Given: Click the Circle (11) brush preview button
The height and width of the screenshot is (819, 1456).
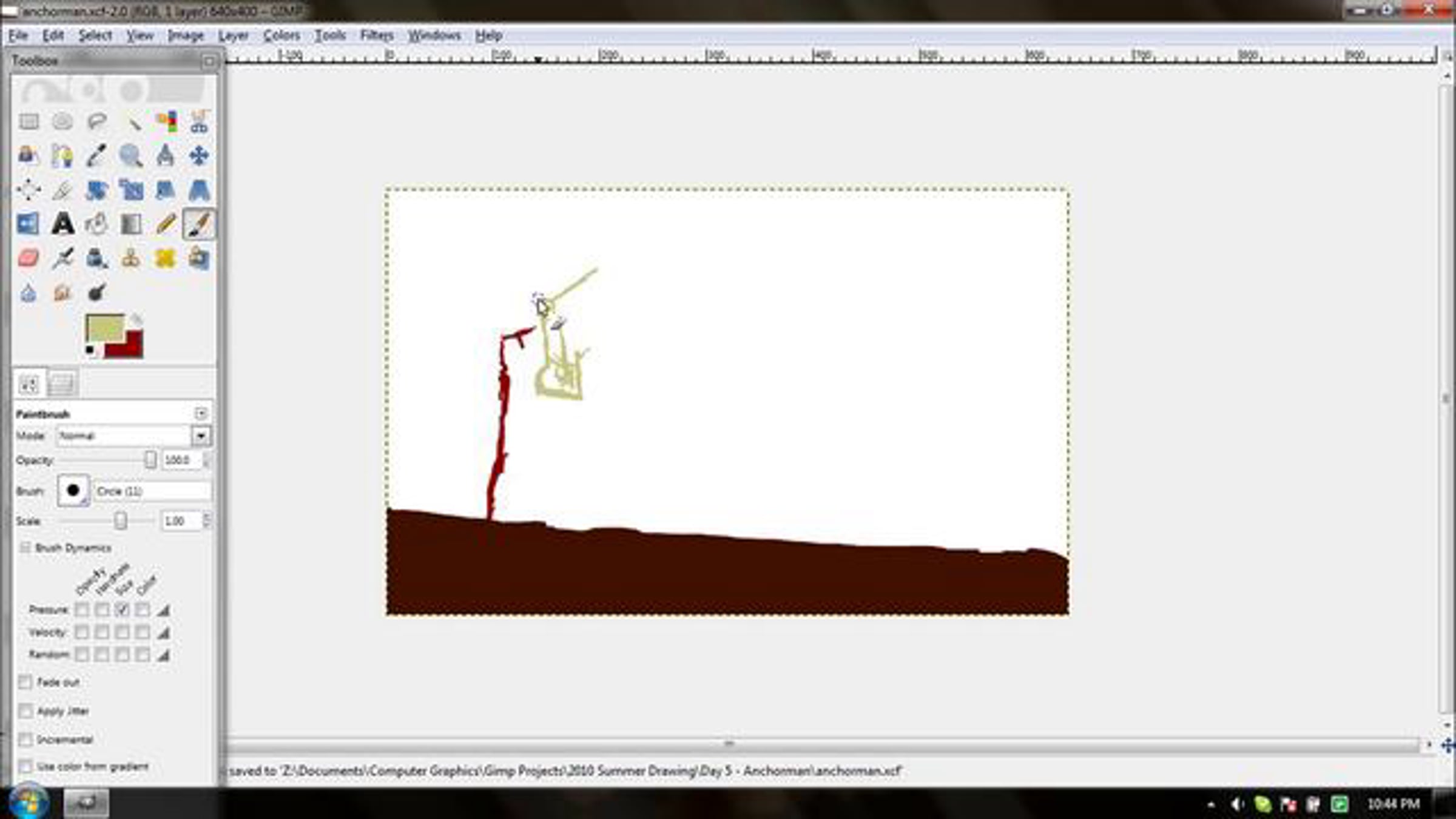Looking at the screenshot, I should point(73,491).
